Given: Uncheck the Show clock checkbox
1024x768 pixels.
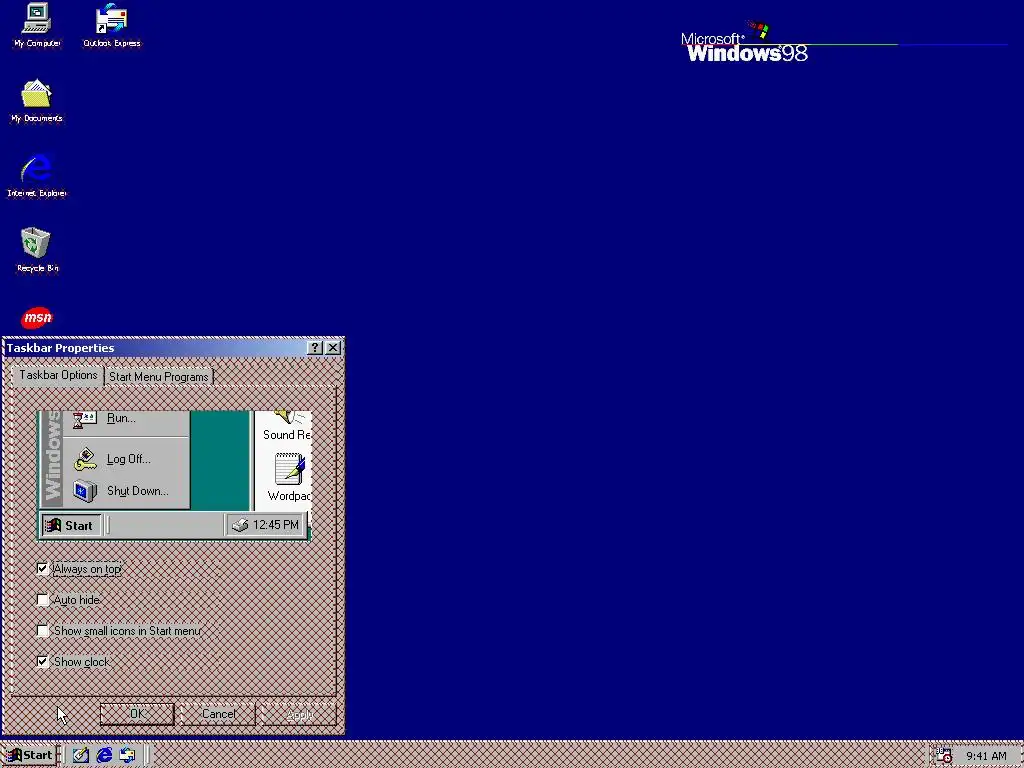Looking at the screenshot, I should pos(42,662).
